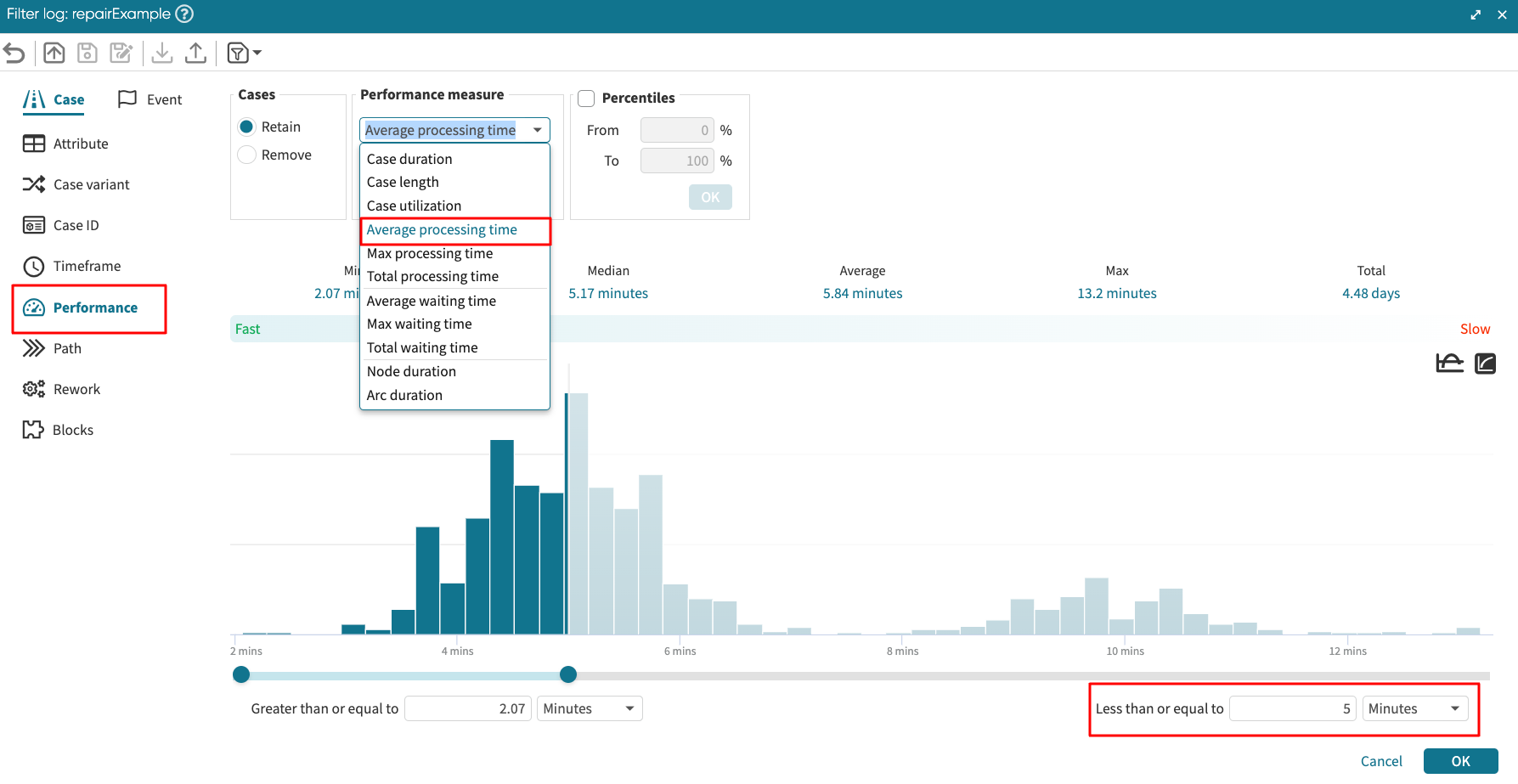1518x784 pixels.
Task: Switch chart to distribution curve view
Action: (x=1449, y=364)
